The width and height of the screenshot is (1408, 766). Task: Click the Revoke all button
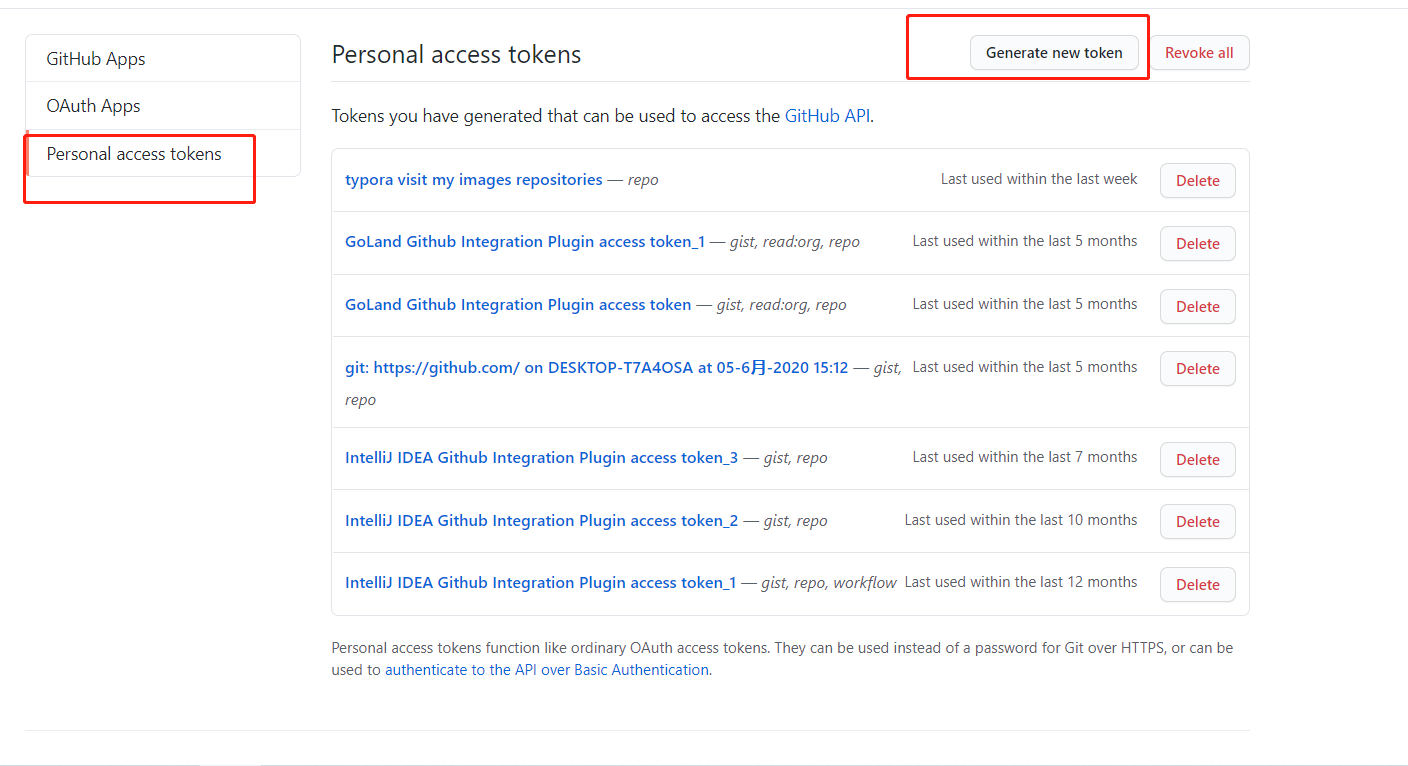point(1199,52)
